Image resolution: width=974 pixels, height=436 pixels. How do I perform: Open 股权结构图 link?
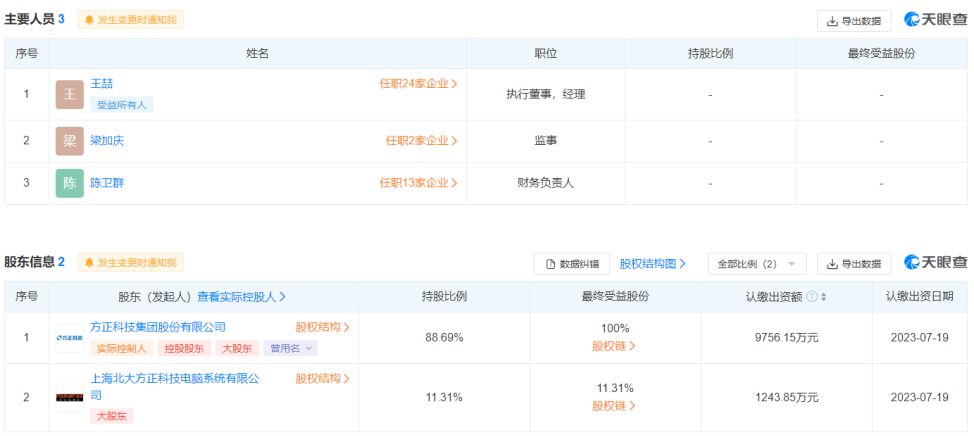(653, 264)
